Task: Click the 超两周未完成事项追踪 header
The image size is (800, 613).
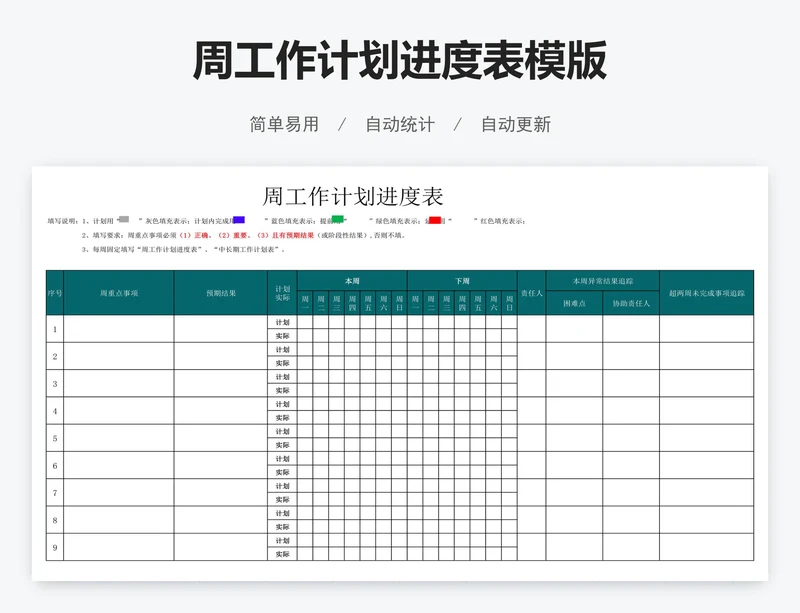Action: pos(707,293)
